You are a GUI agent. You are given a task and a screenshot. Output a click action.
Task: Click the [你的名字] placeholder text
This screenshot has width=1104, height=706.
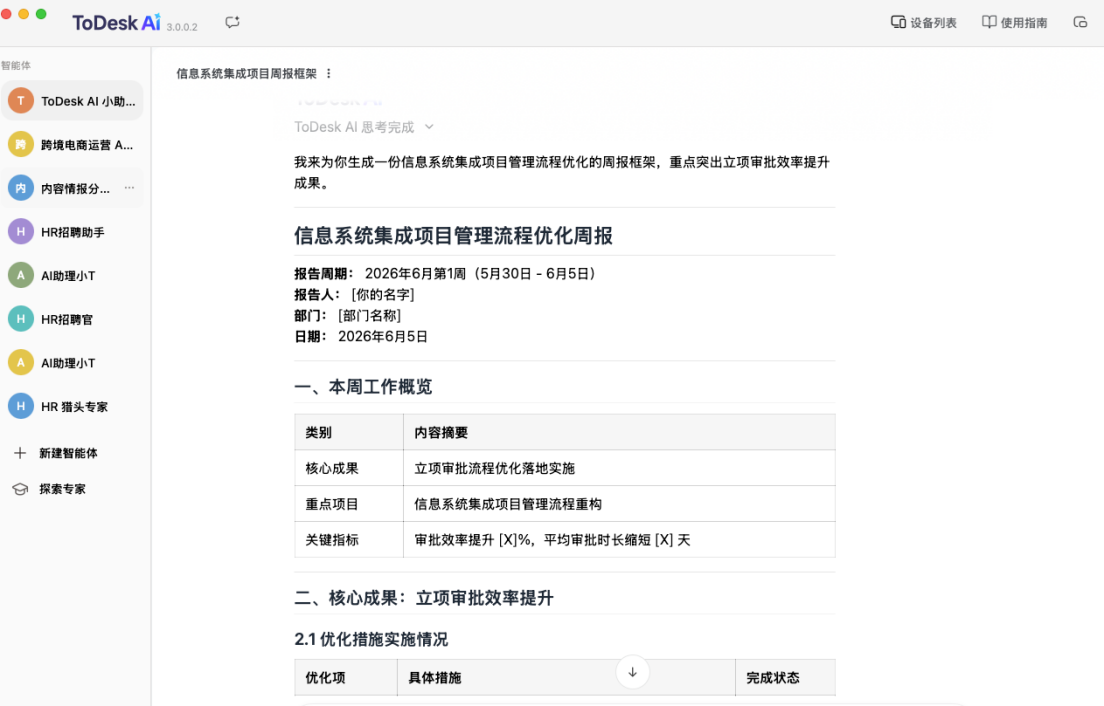(382, 295)
